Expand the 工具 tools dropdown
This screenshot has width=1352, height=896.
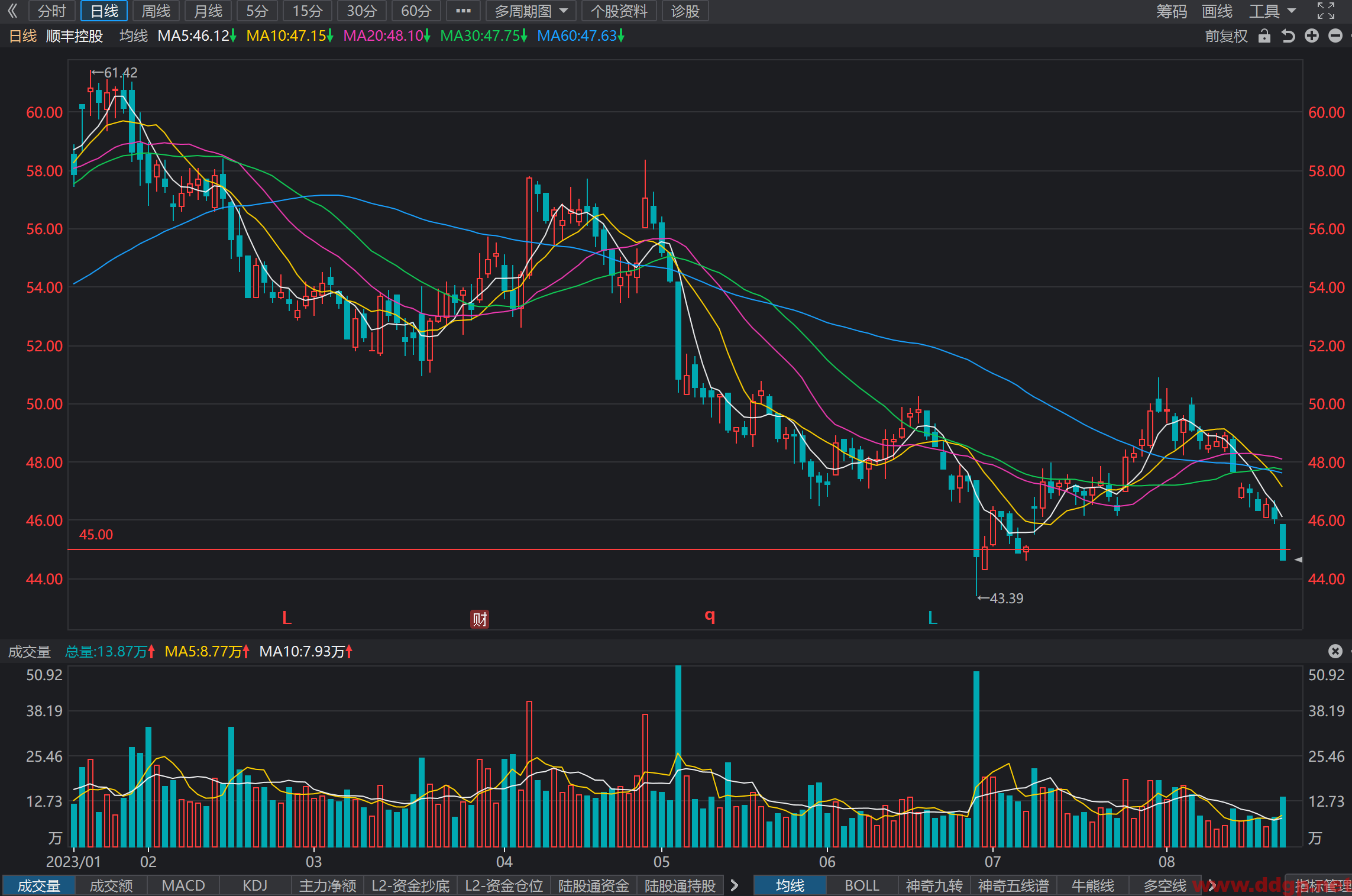[x=1272, y=11]
